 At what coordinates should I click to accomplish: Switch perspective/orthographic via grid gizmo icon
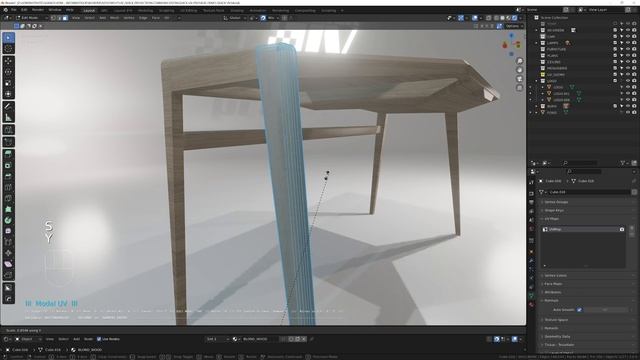pyautogui.click(x=520, y=88)
